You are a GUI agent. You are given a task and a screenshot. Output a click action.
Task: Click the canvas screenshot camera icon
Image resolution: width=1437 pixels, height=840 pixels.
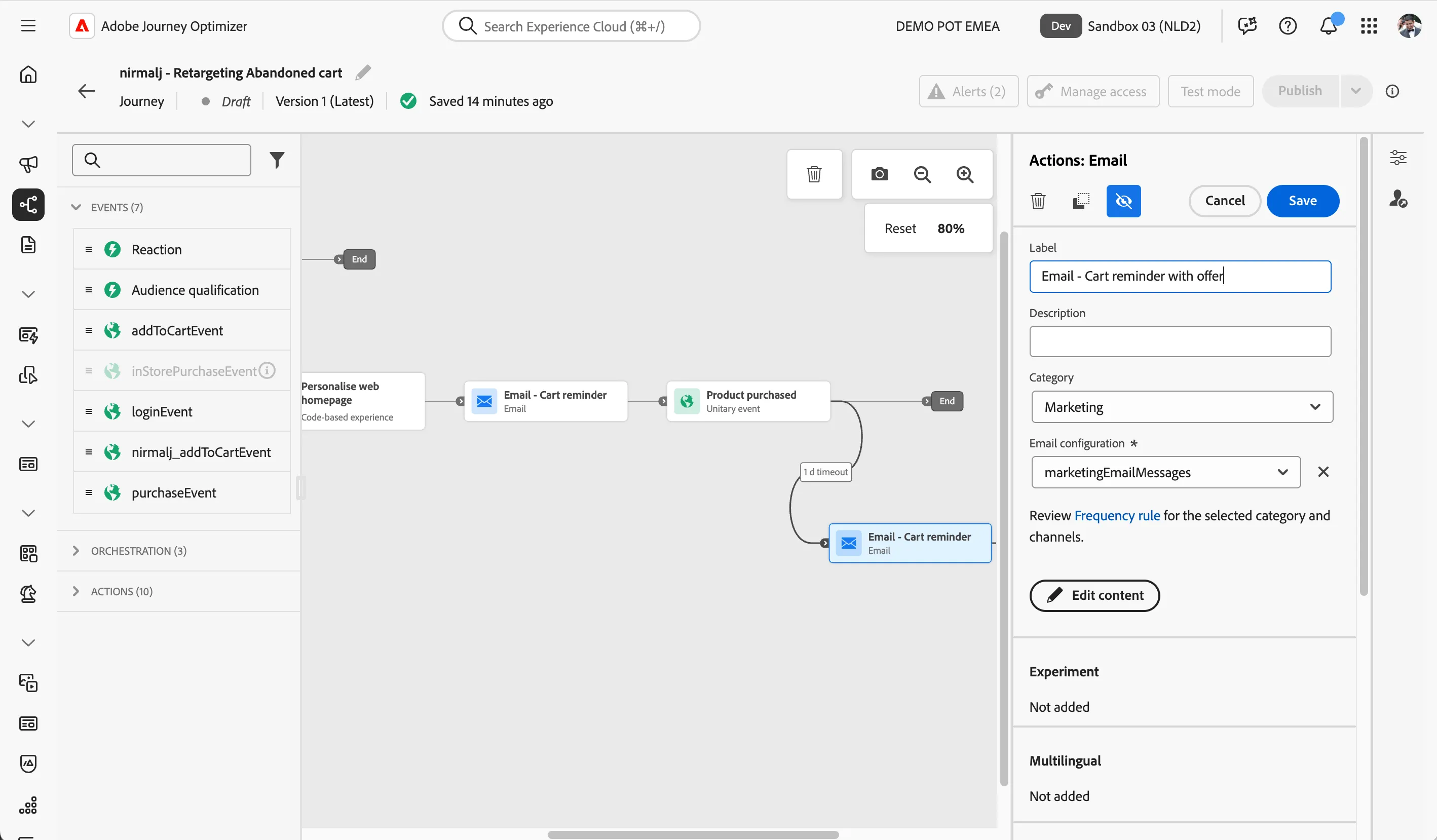click(879, 174)
